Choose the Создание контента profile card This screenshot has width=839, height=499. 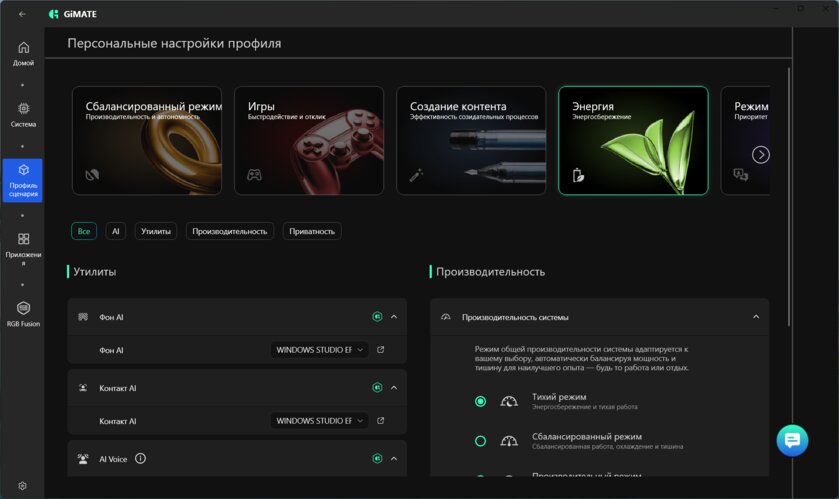point(471,141)
